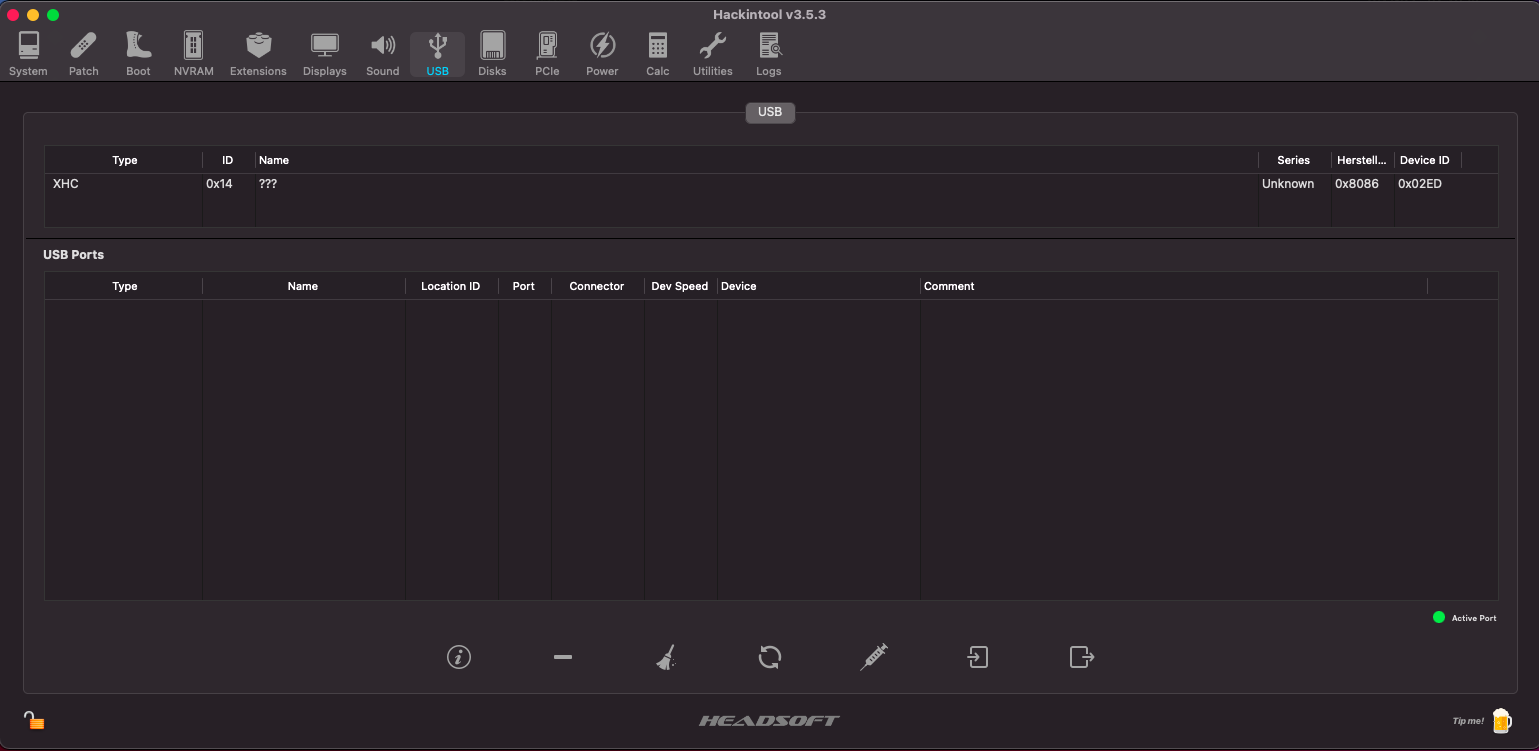Select the USB toolbar item
Screen dimensions: 1539x751
[437, 54]
